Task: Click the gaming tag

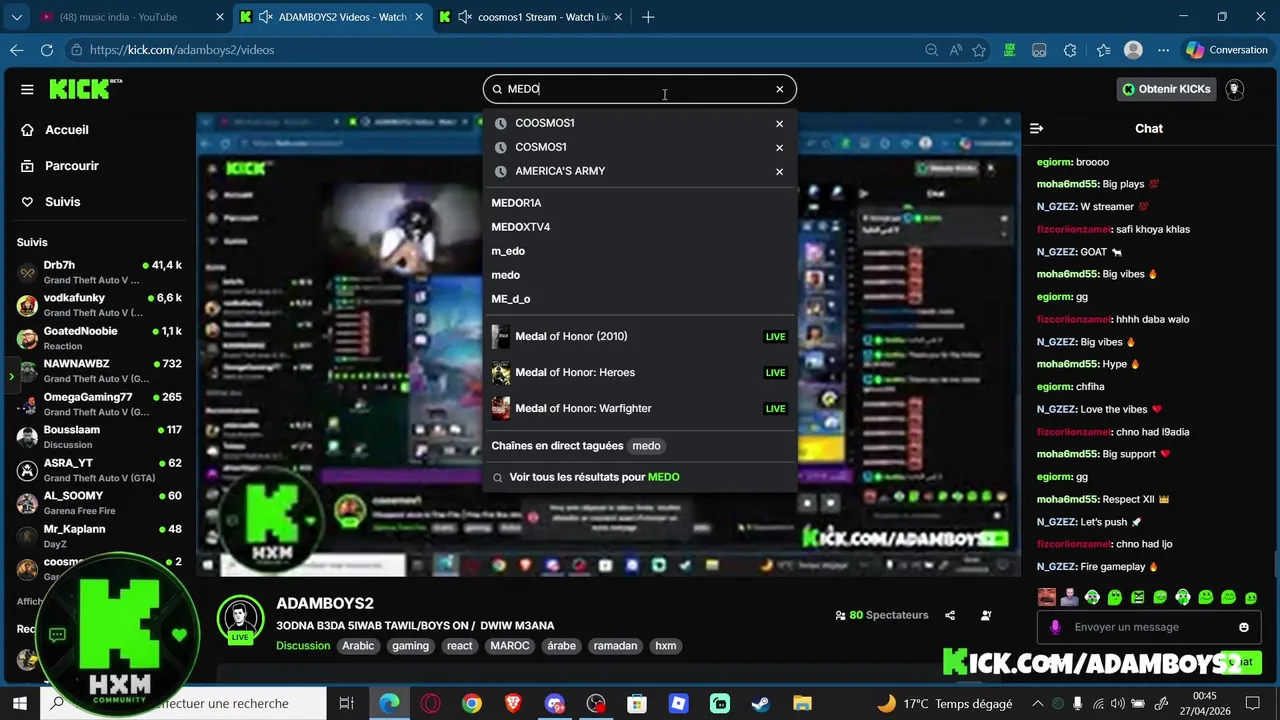Action: (410, 646)
